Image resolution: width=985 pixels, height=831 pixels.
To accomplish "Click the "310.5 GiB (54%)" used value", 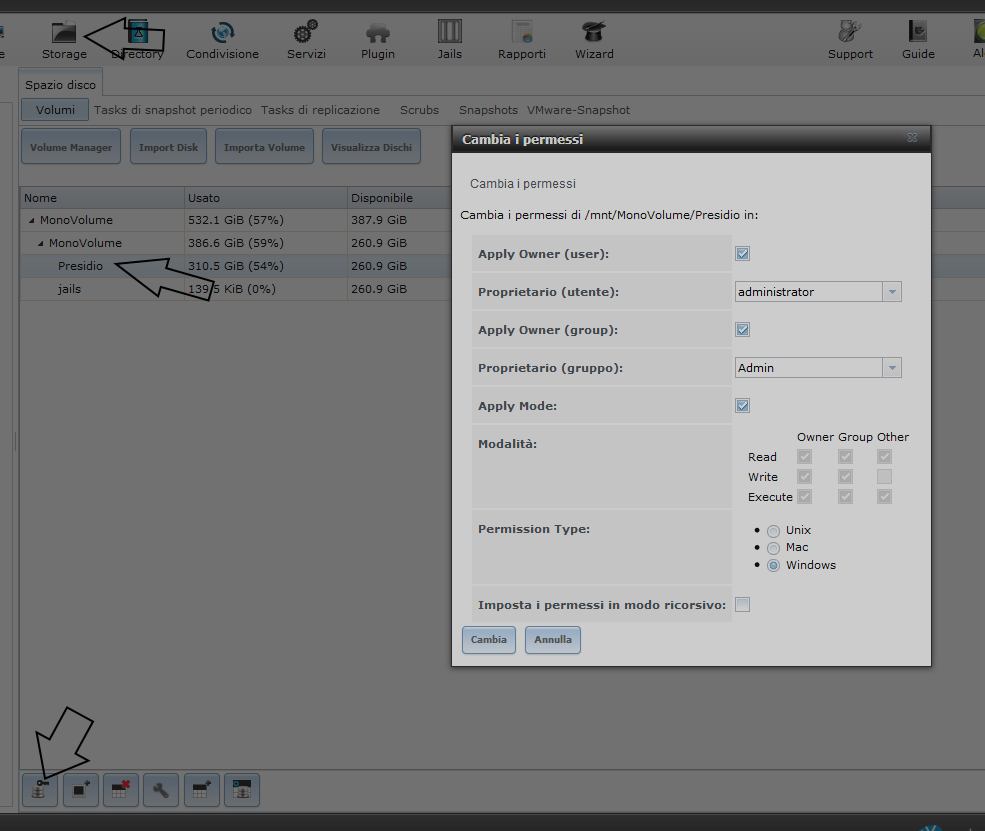I will 236,266.
